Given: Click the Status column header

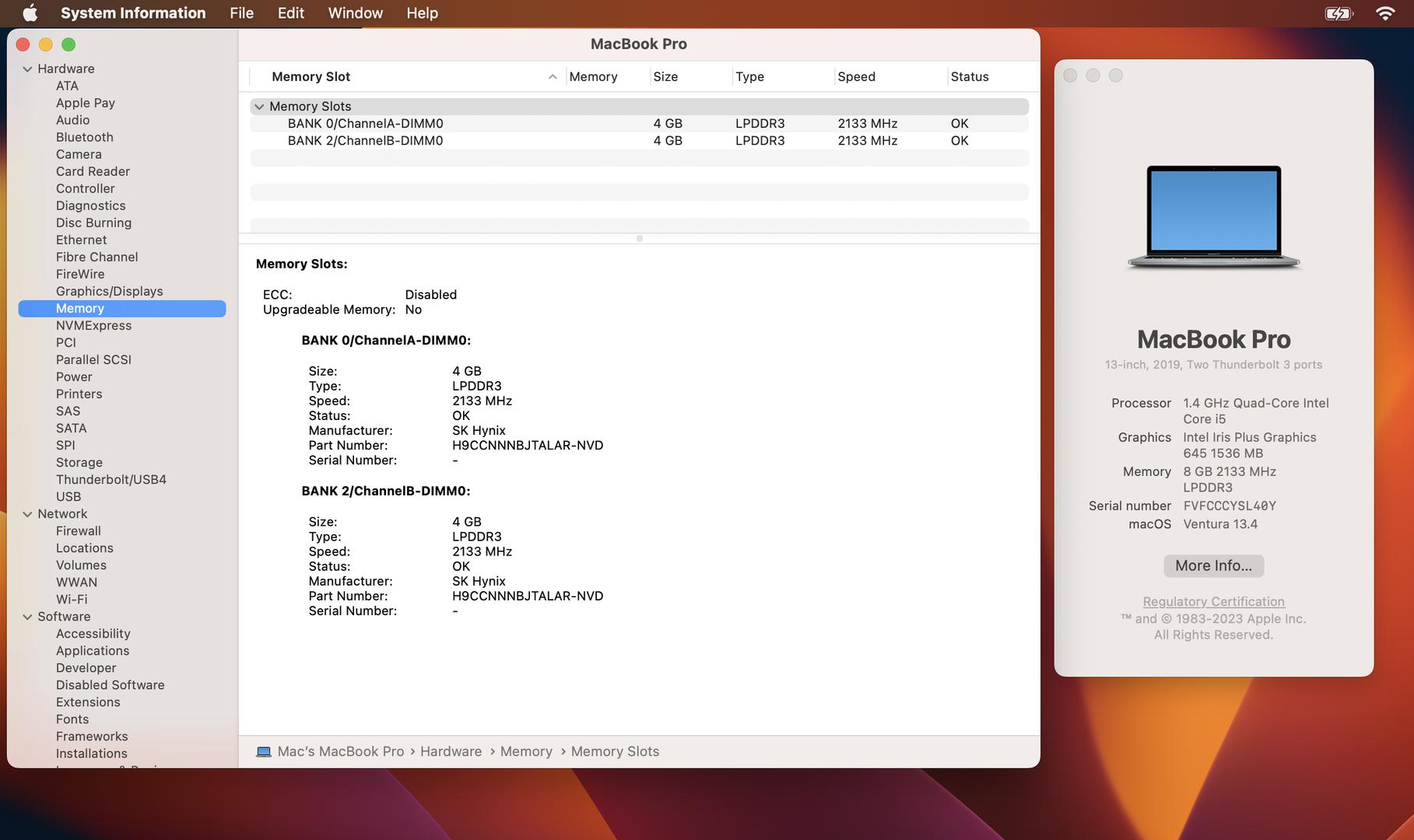Looking at the screenshot, I should click(987, 76).
